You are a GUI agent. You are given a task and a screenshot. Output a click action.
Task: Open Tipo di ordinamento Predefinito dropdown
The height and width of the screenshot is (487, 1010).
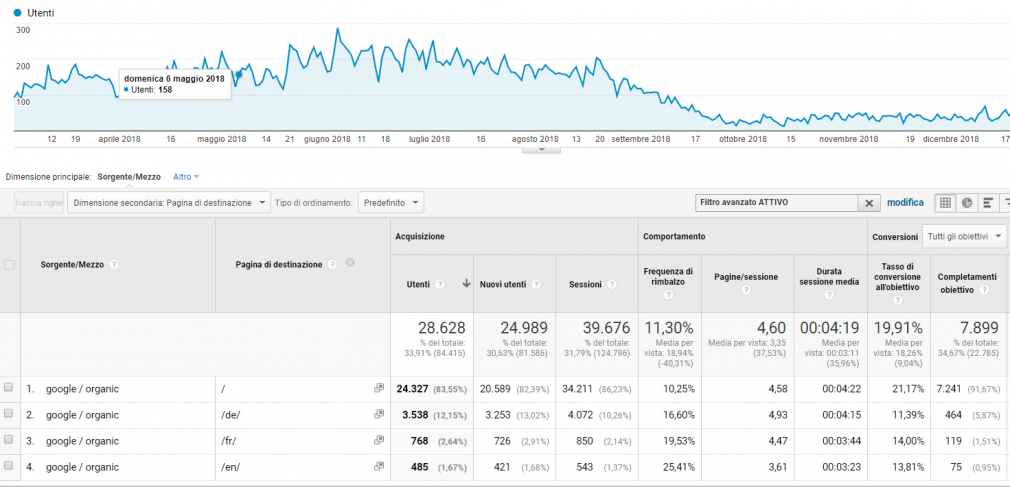click(390, 203)
